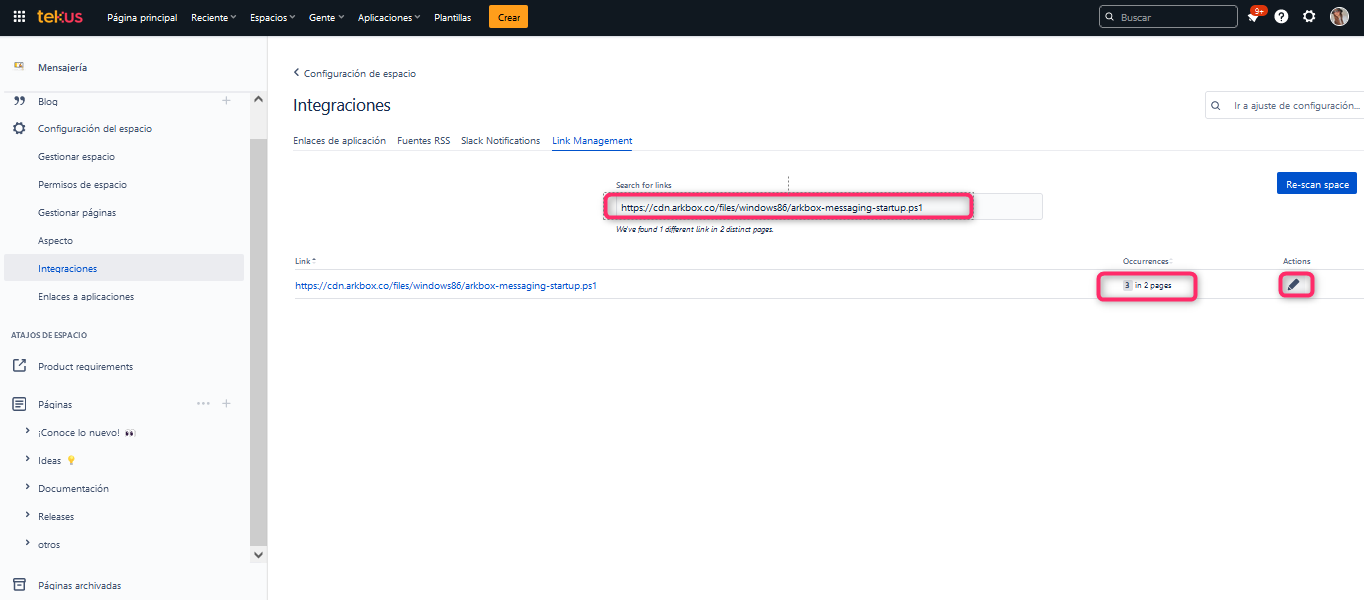Expand the Ideas page tree
The image size is (1364, 600).
27,460
